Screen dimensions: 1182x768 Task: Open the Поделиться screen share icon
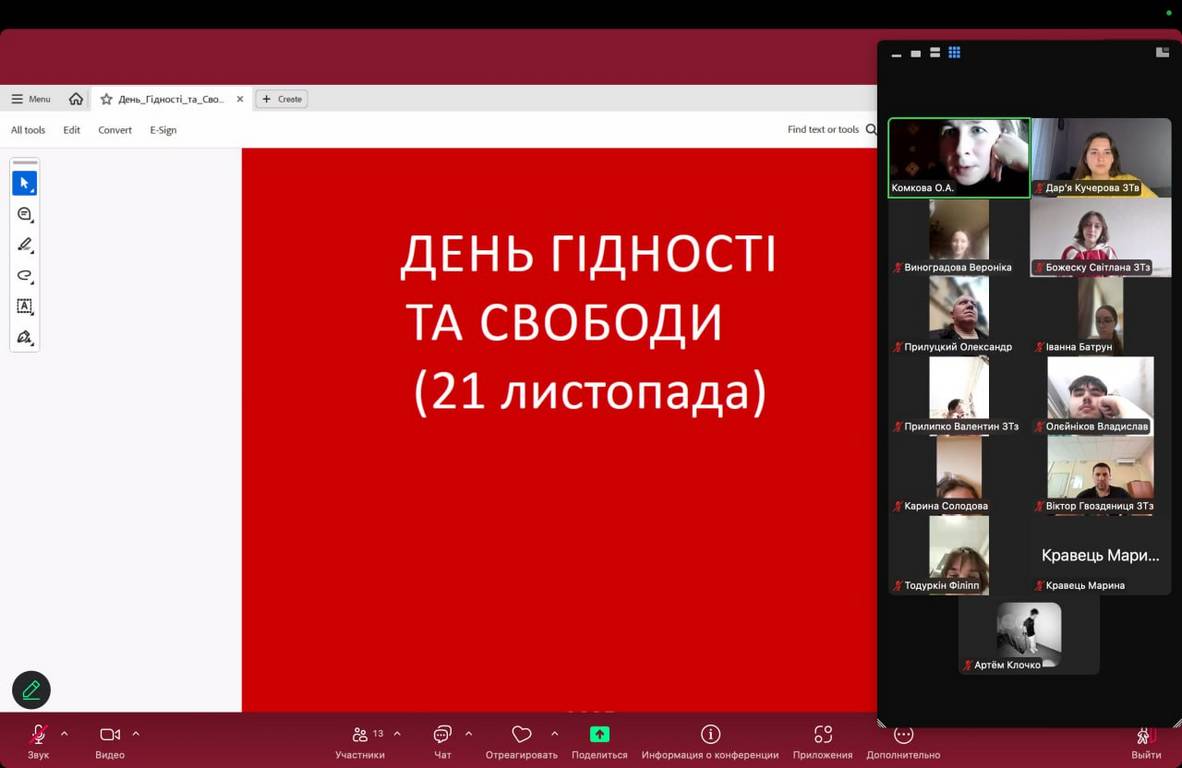click(599, 735)
